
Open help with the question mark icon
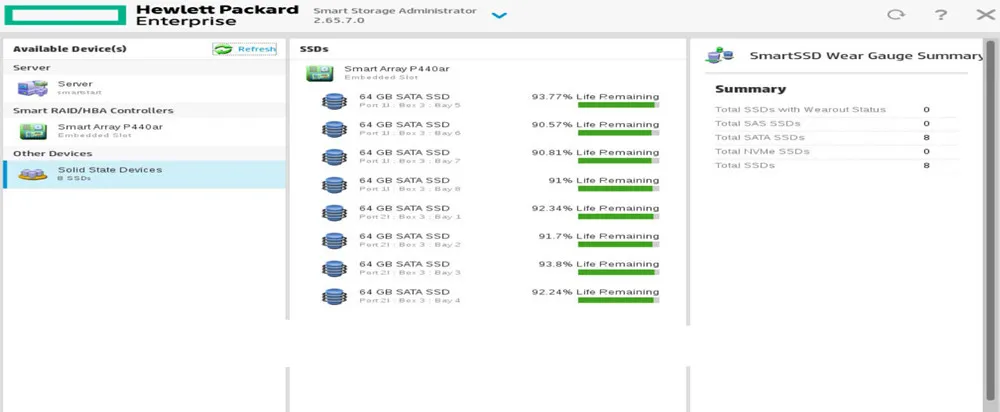(x=941, y=15)
